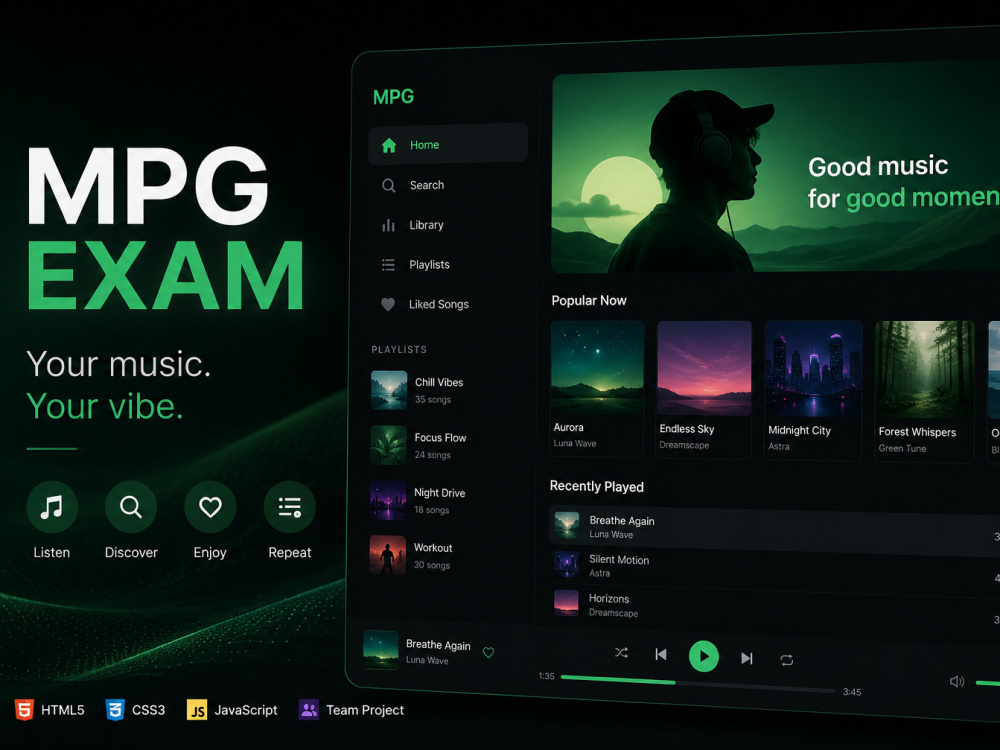Open the Night Drive playlist cover

point(388,500)
